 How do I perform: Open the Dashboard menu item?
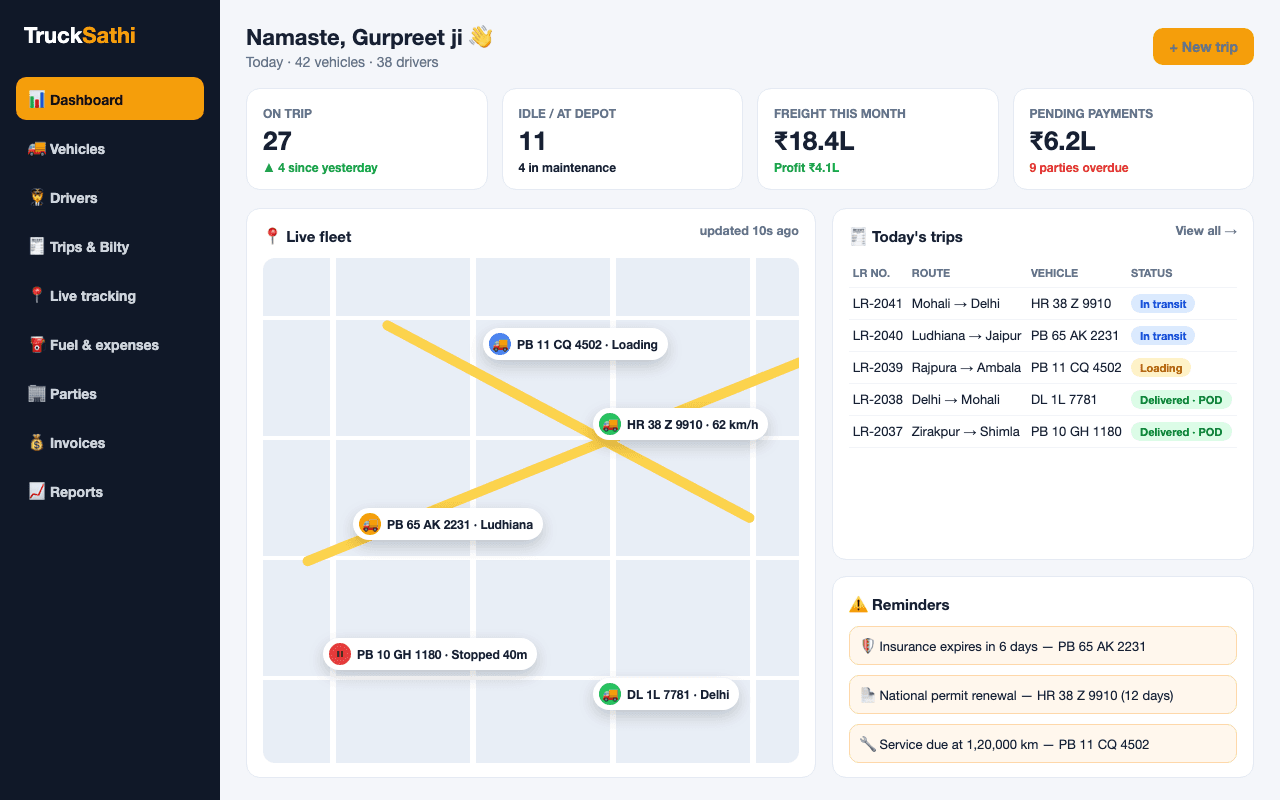coord(110,99)
